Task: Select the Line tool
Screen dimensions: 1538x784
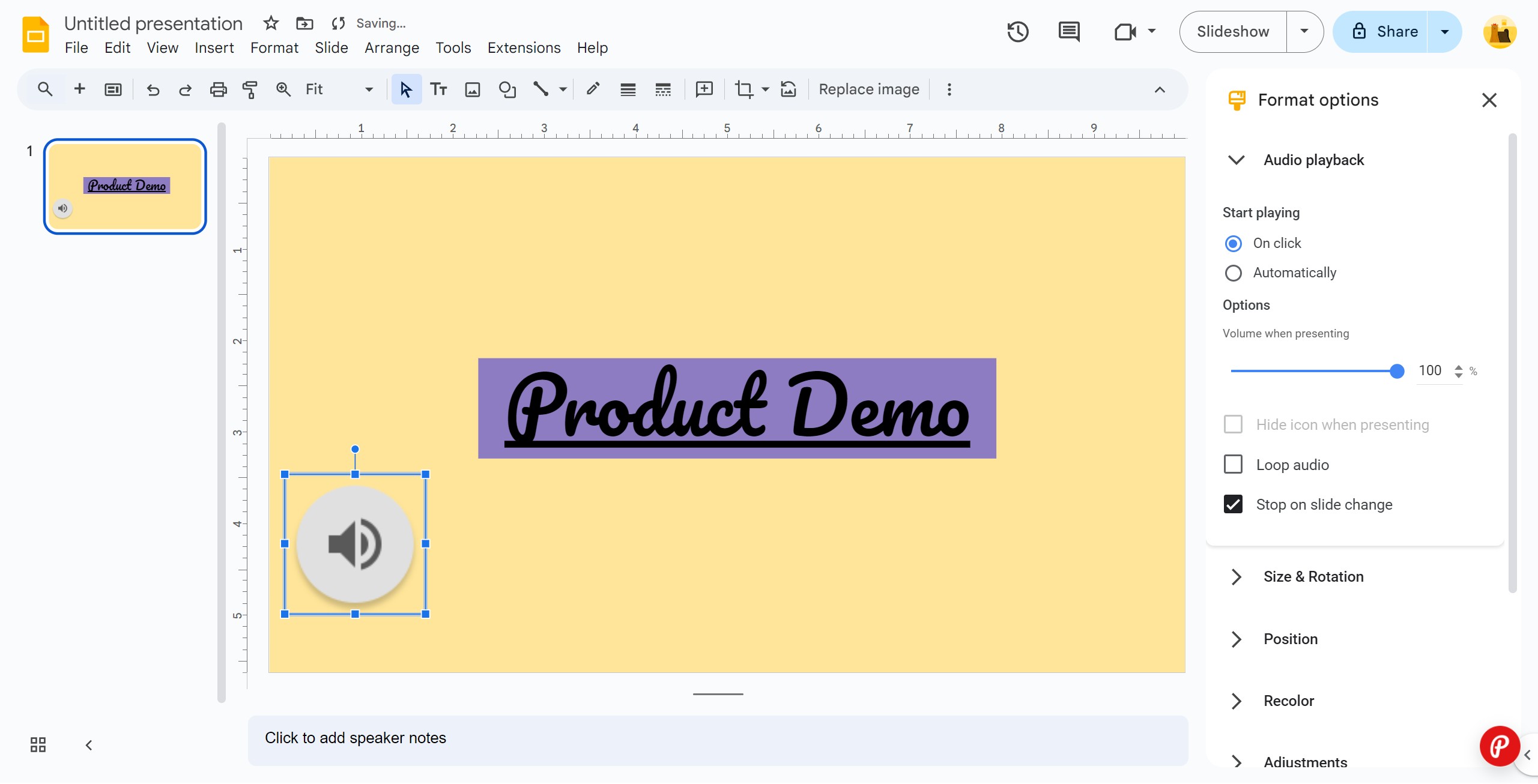Action: [540, 89]
